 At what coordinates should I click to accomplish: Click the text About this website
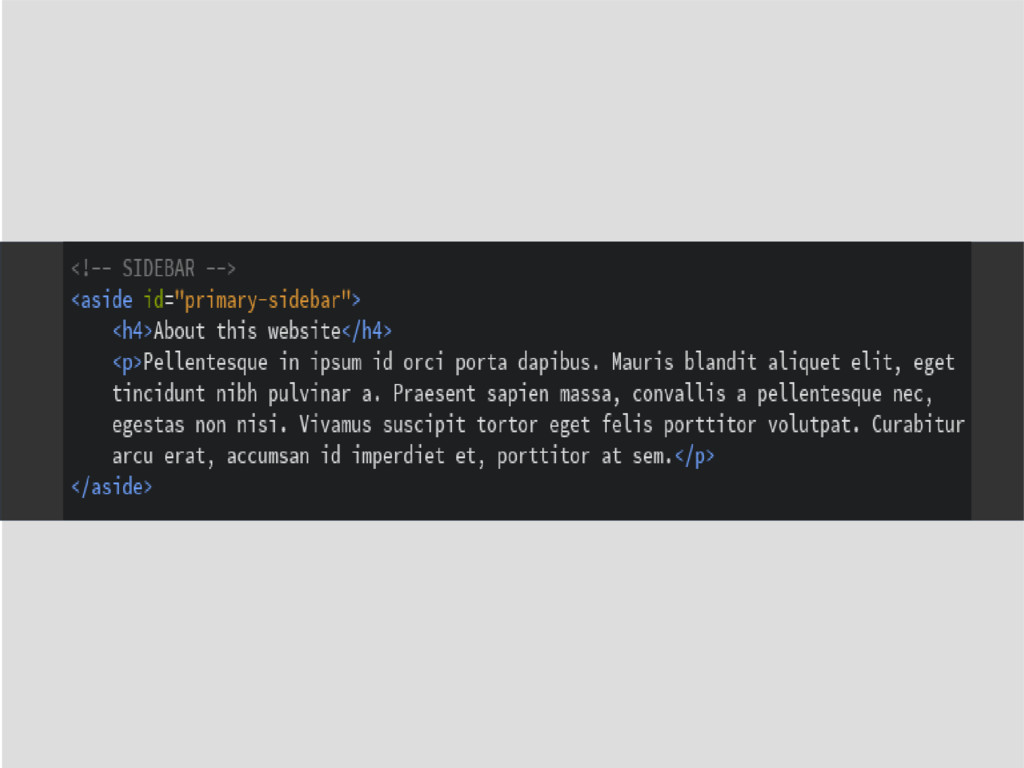click(x=248, y=331)
